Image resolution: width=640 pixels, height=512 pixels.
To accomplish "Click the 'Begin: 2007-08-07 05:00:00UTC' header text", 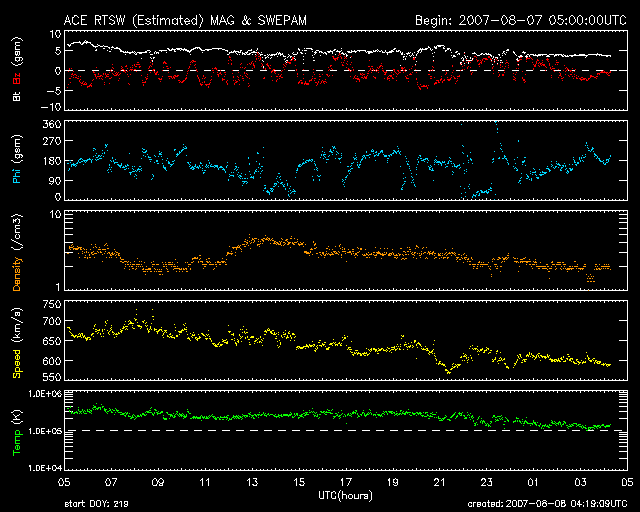I will click(x=521, y=20).
